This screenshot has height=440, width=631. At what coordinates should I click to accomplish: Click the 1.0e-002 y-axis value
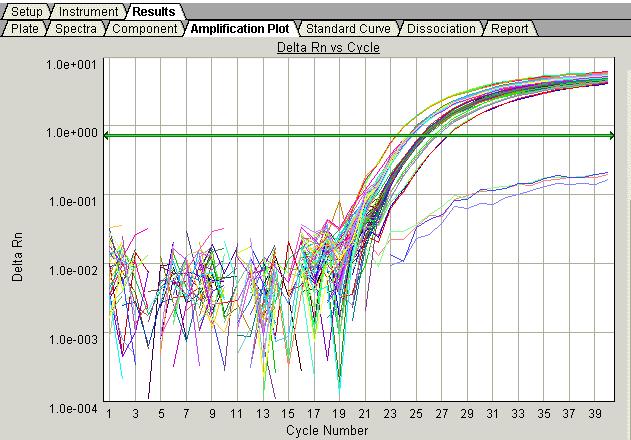(72, 270)
